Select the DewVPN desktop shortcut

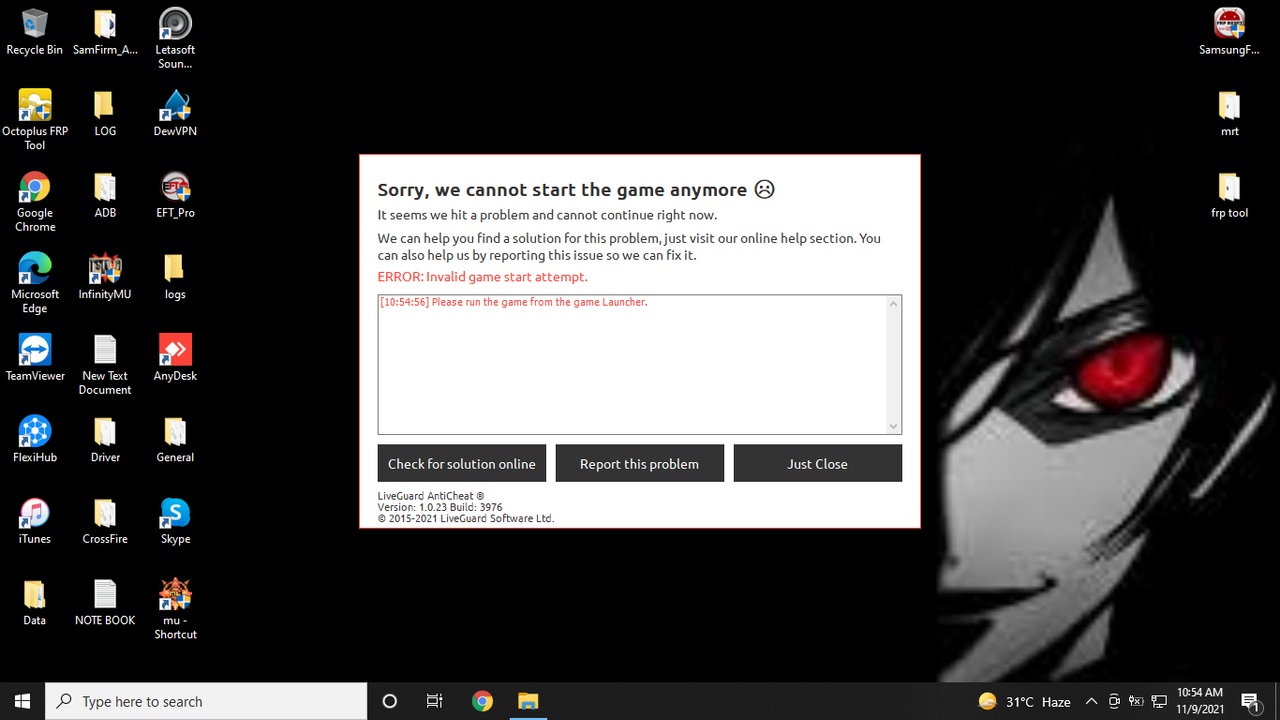(x=175, y=112)
